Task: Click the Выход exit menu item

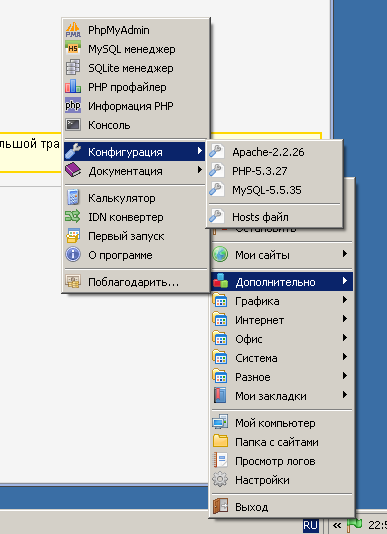Action: (x=282, y=507)
